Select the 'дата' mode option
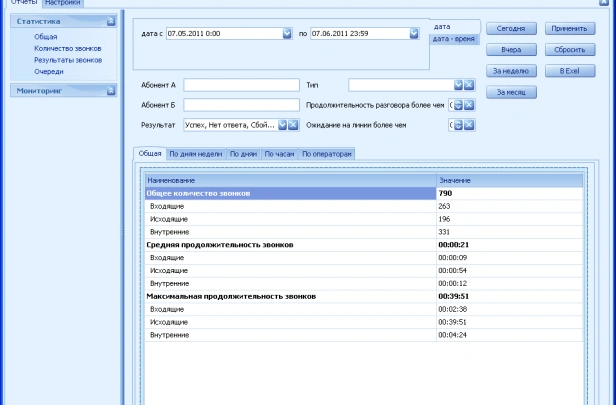 click(x=443, y=25)
